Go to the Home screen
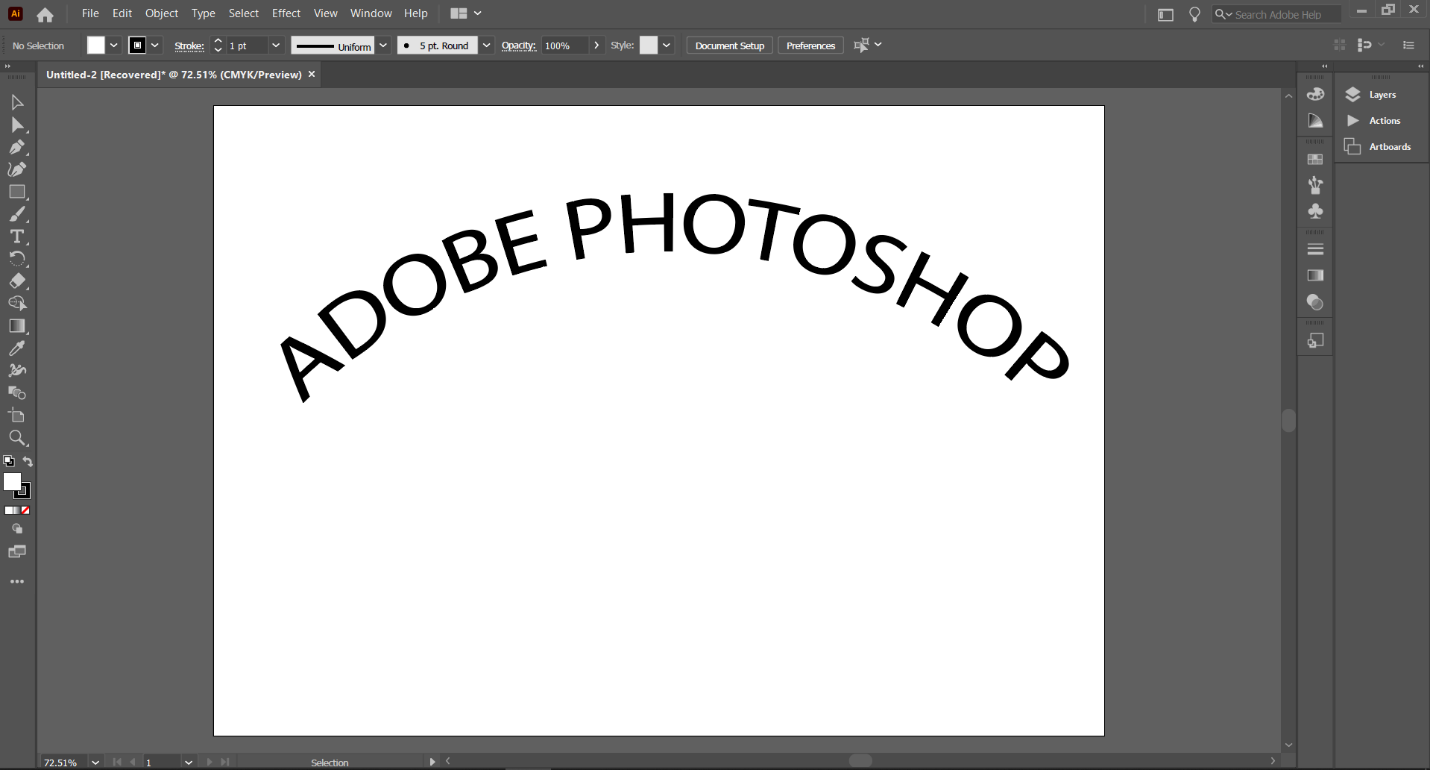 tap(45, 15)
